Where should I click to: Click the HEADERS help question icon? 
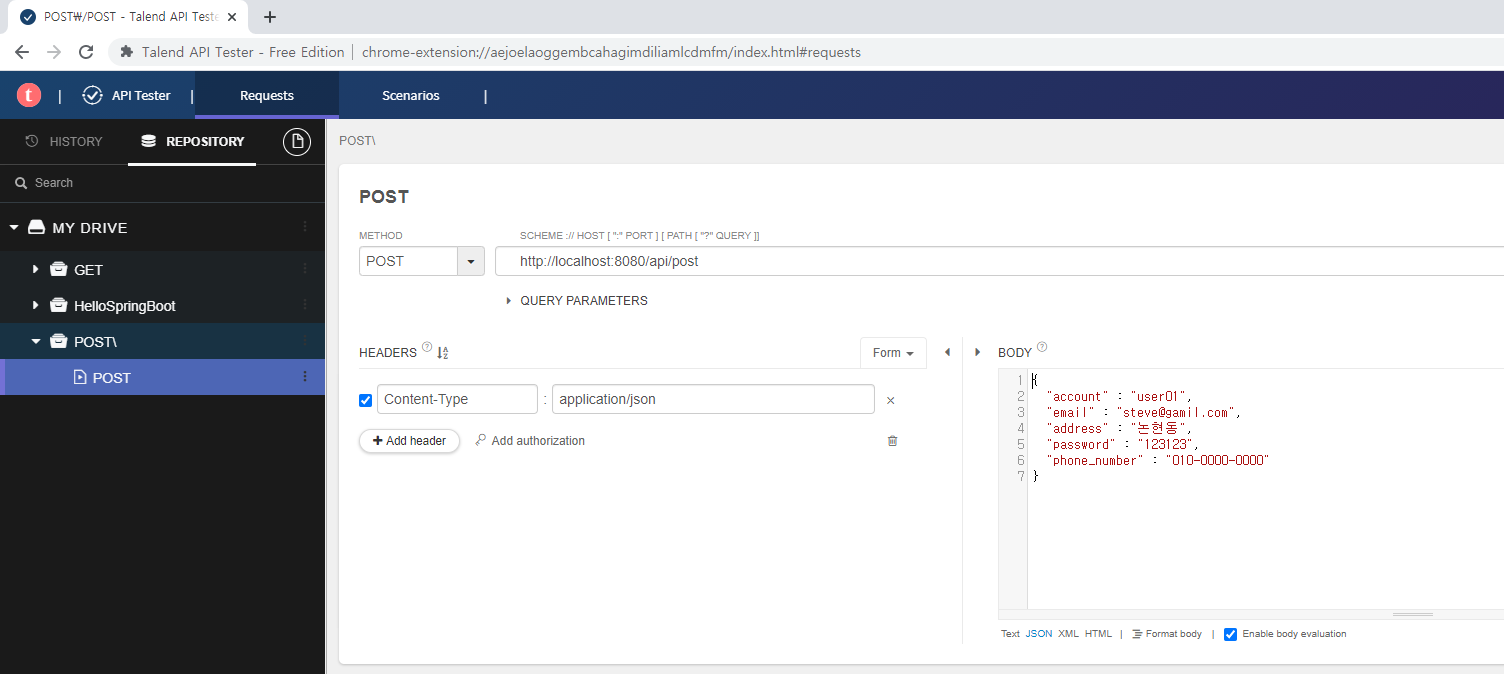tap(427, 348)
